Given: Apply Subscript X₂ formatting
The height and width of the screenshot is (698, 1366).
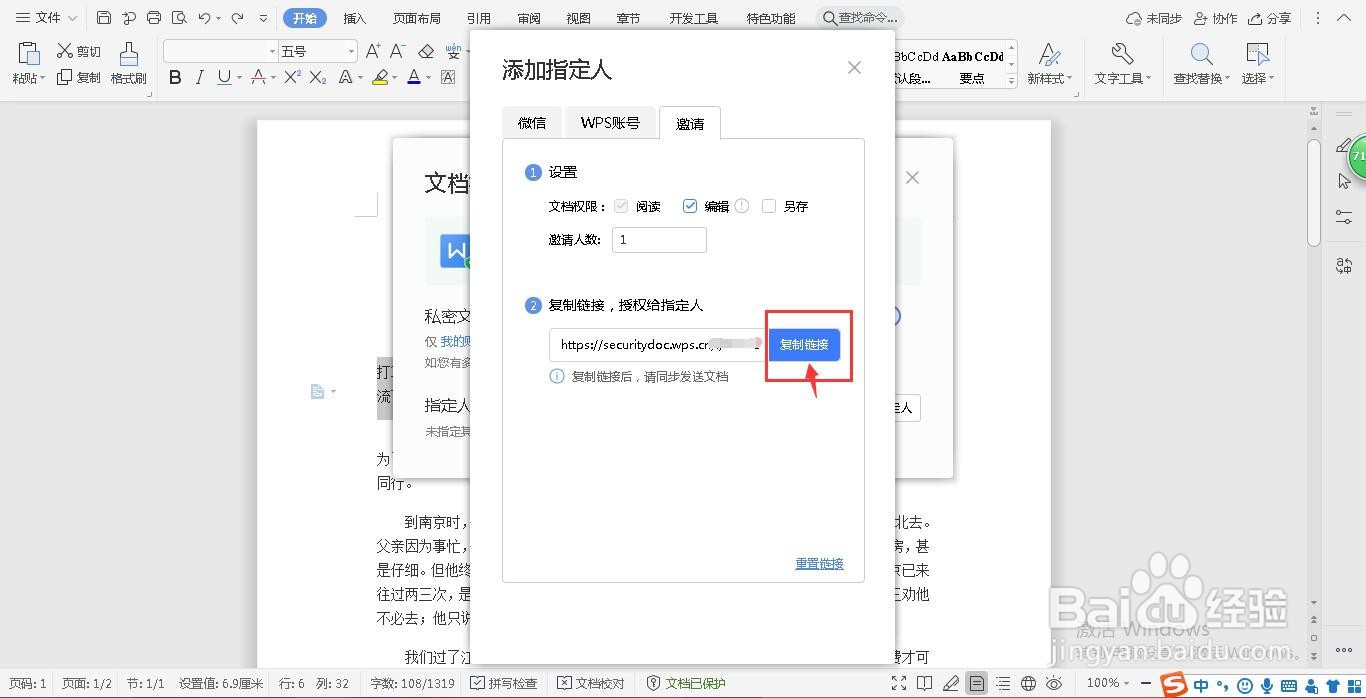Looking at the screenshot, I should click(x=318, y=77).
